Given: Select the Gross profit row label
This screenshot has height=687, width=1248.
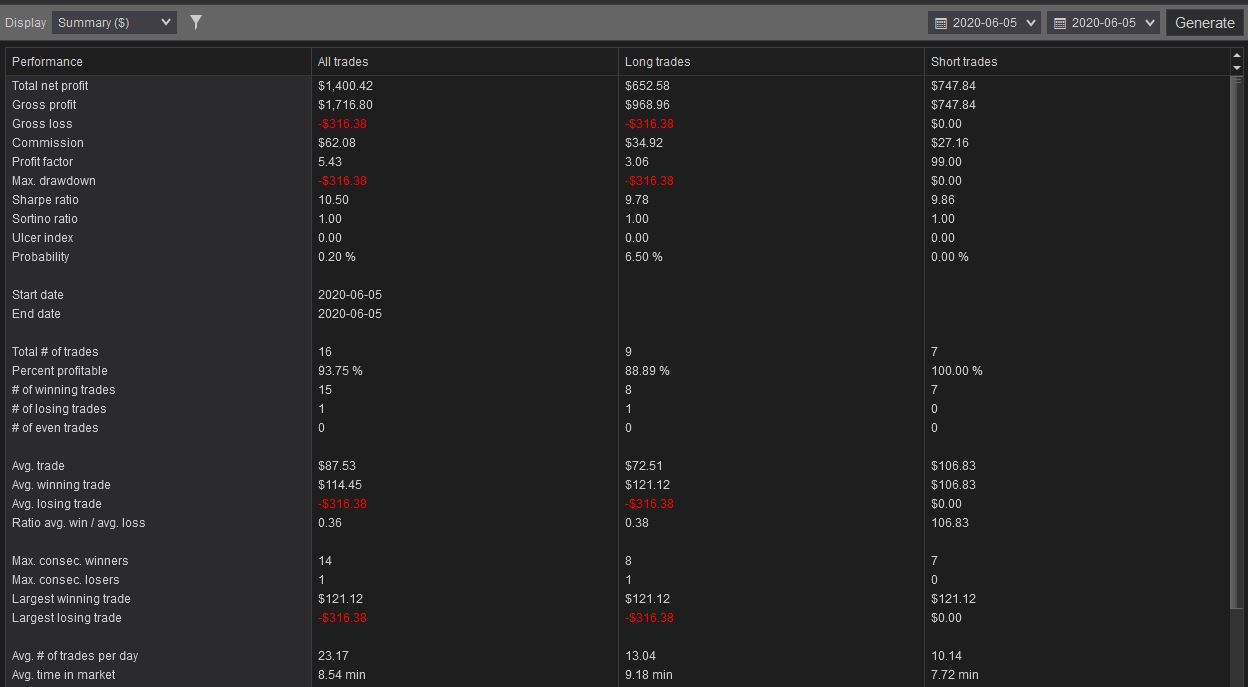Looking at the screenshot, I should click(x=44, y=105).
